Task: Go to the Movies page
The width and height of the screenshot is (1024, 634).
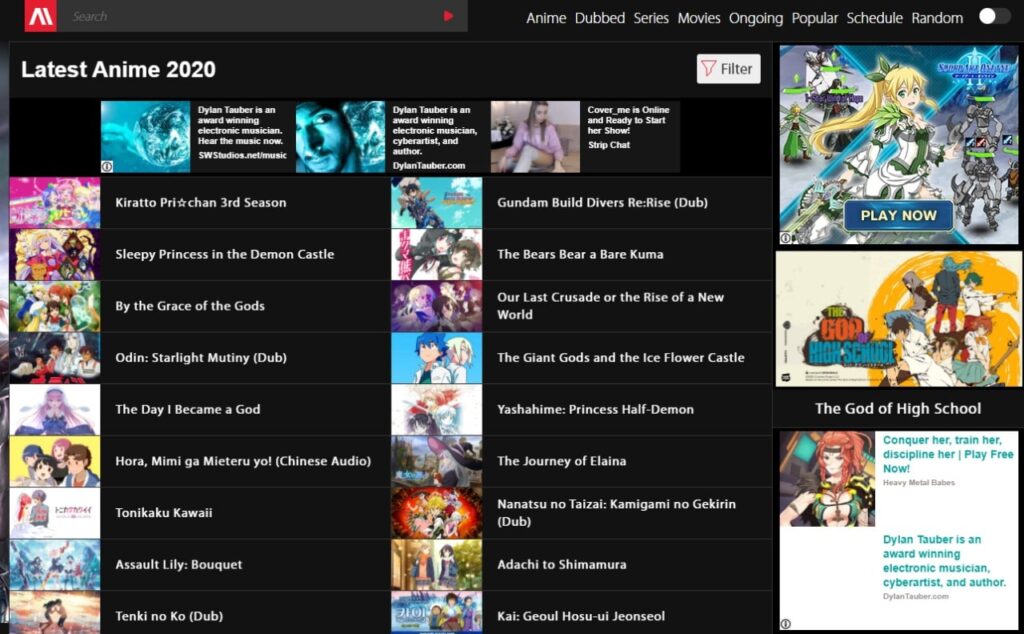Action: [x=699, y=18]
